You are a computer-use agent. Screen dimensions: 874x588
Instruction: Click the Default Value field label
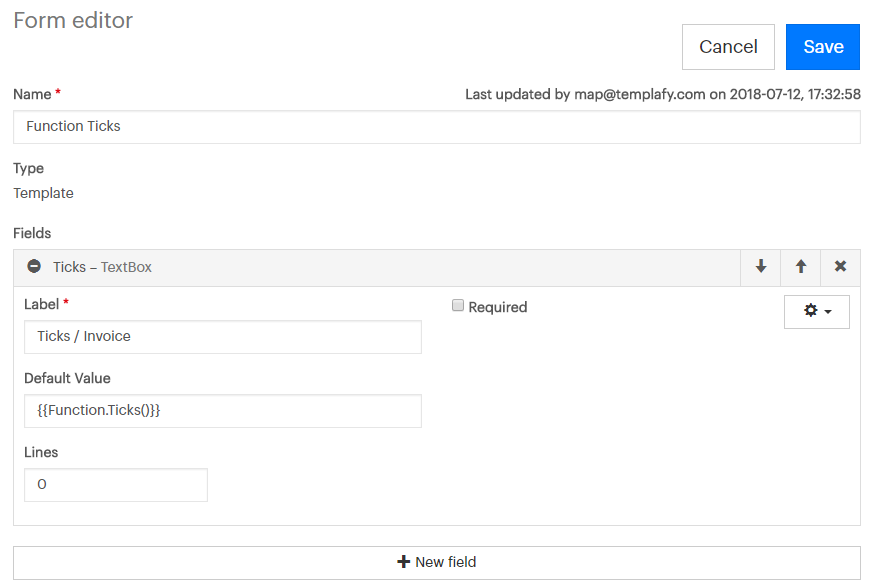click(x=67, y=378)
